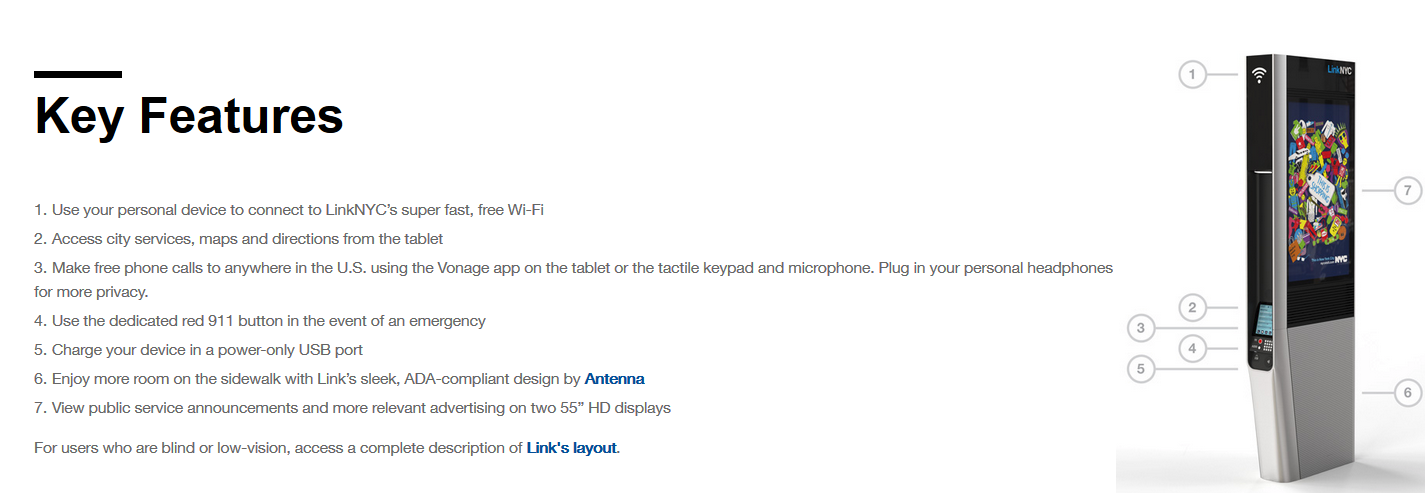Viewport: 1425px width, 493px height.
Task: Click the free Wi-Fi feature text
Action: point(289,210)
